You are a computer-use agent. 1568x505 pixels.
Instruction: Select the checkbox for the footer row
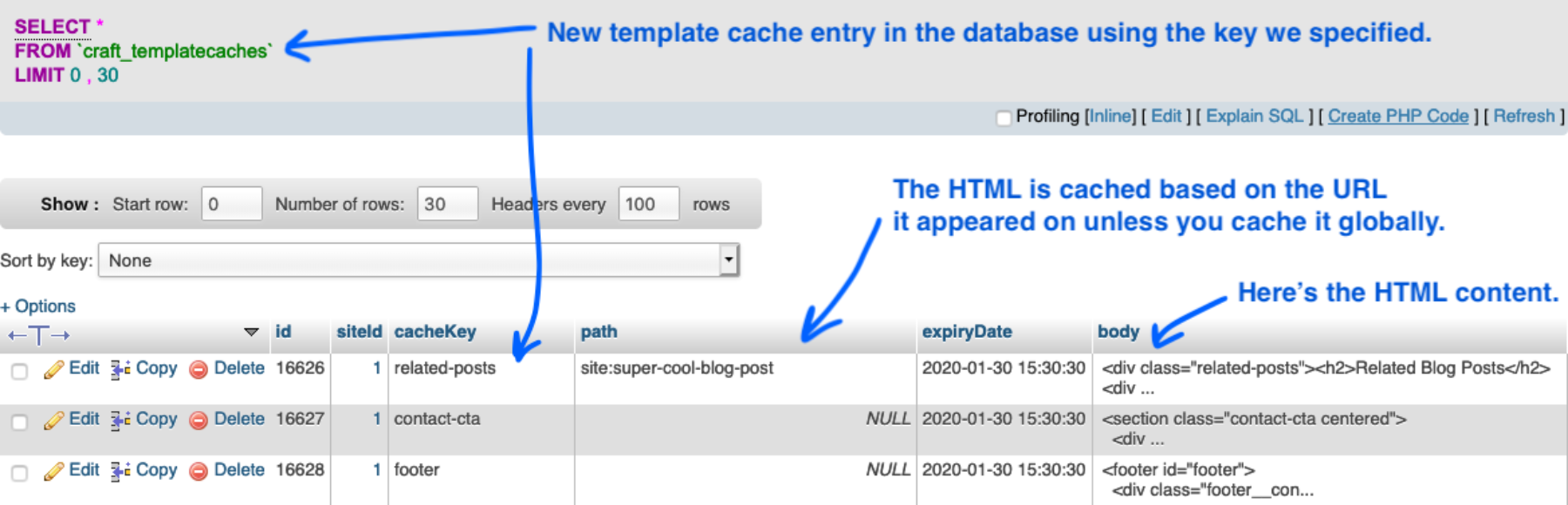tap(19, 473)
